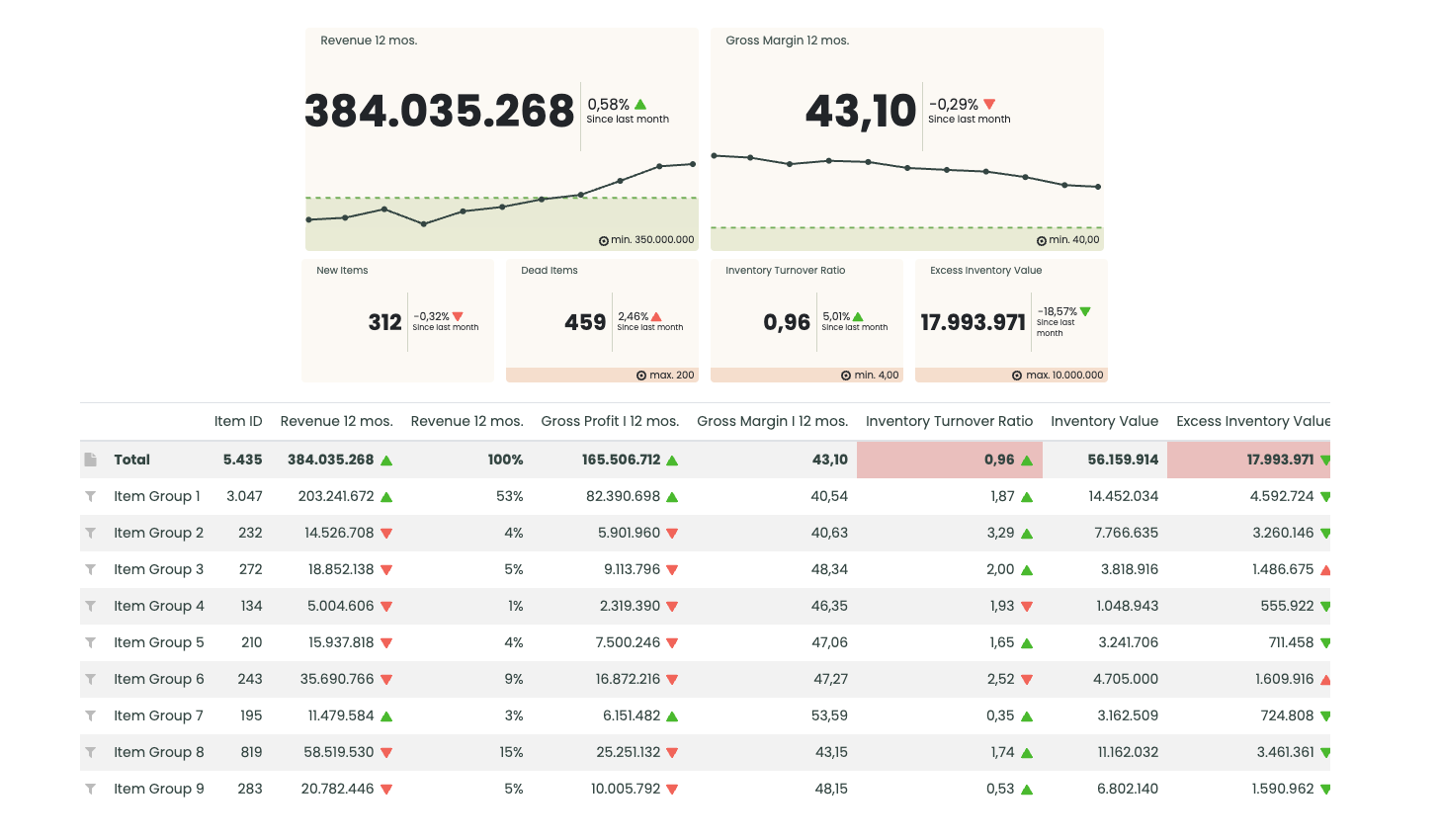Open the Revenue 12 mos. KPI card
Image resolution: width=1440 pixels, height=840 pixels.
[501, 138]
